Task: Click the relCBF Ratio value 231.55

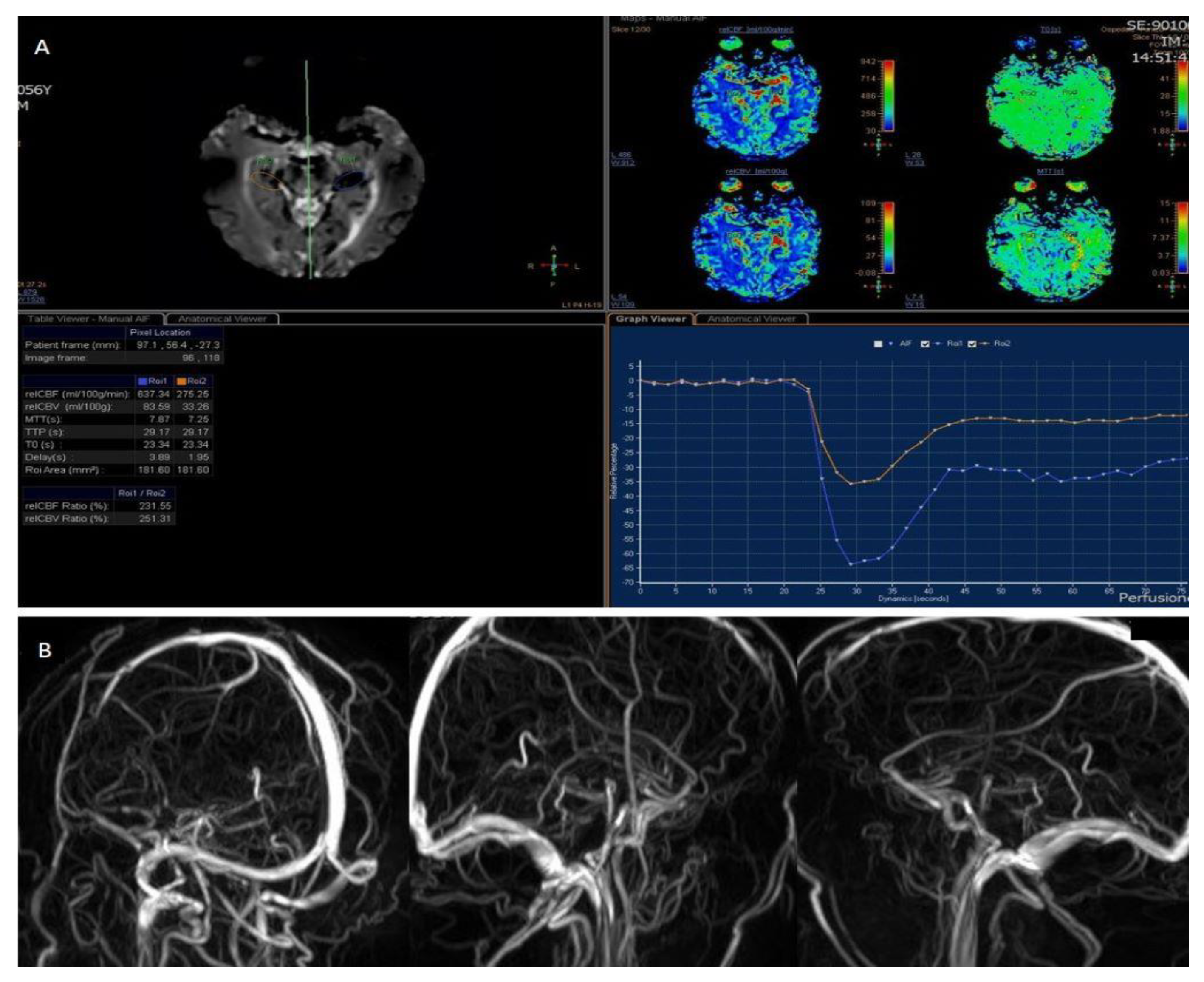Action: point(155,506)
